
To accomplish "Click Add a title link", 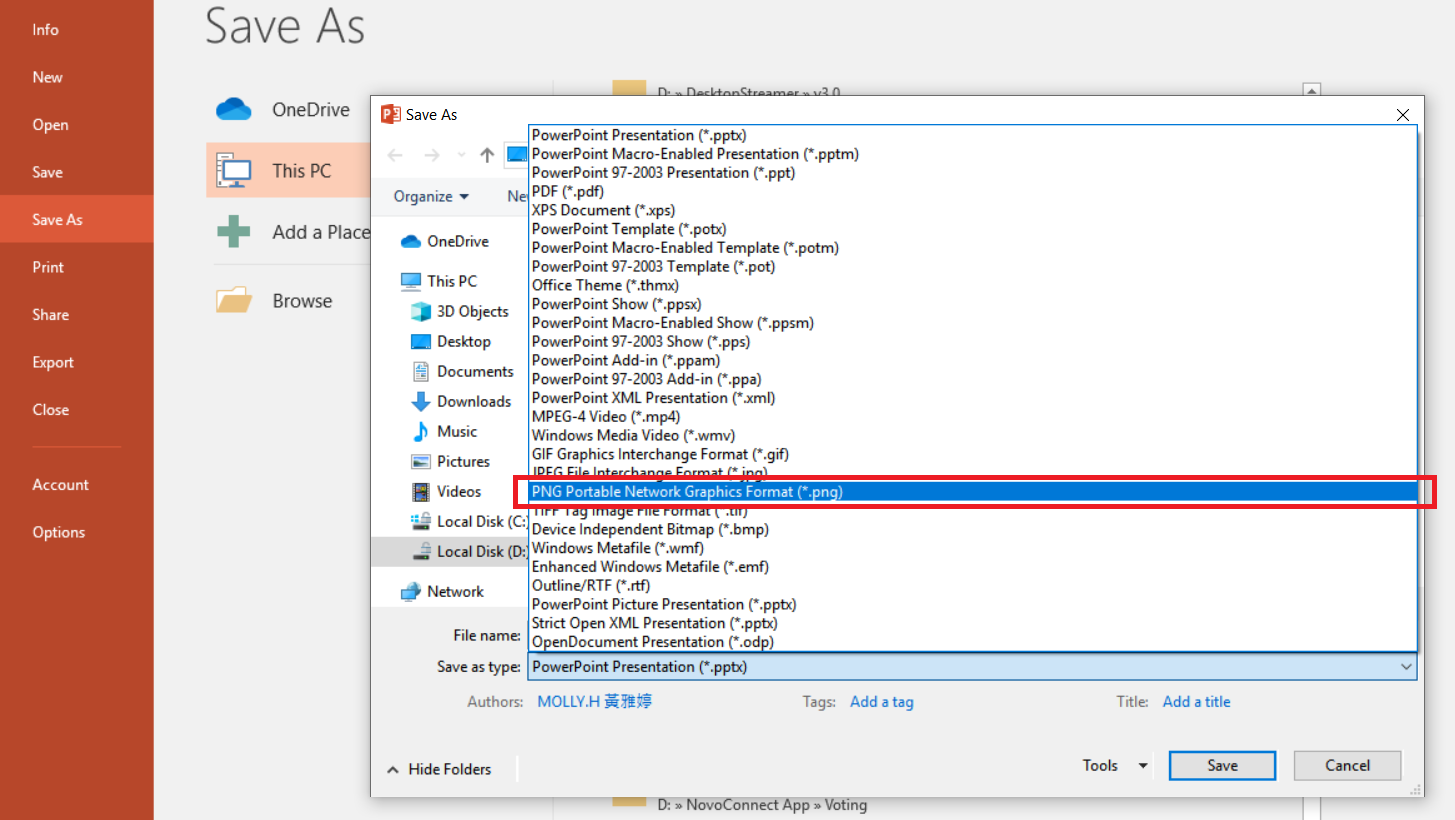I will point(1196,702).
